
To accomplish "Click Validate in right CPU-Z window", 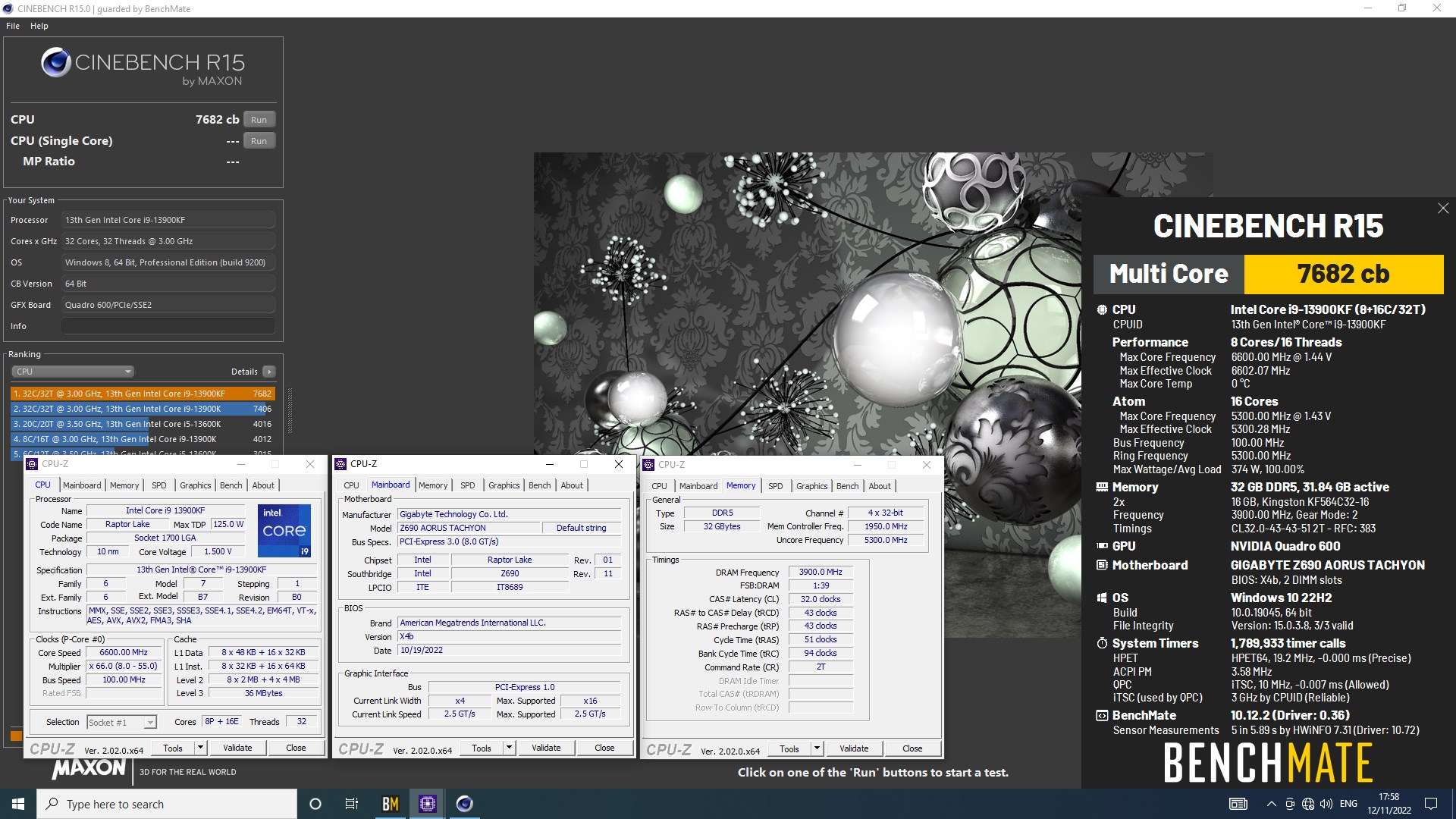I will pyautogui.click(x=854, y=748).
